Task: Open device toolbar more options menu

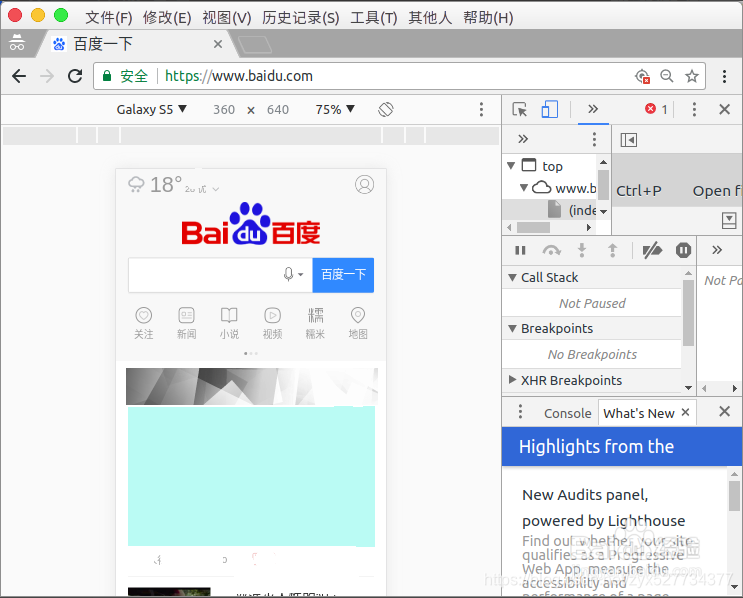Action: pos(481,109)
